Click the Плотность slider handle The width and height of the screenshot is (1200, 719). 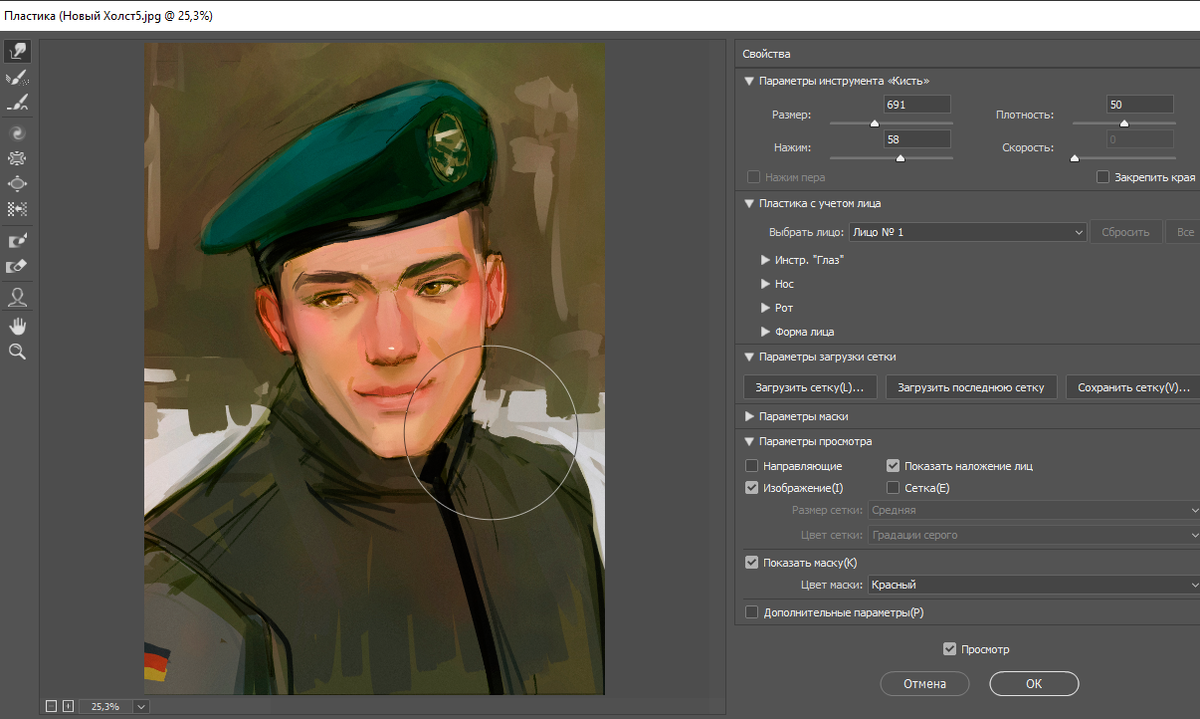tap(1123, 124)
